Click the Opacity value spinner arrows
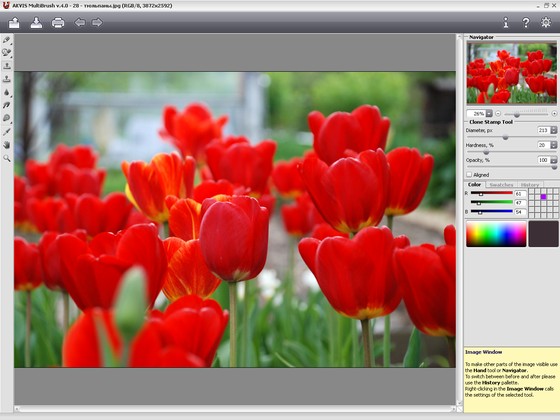 (554, 160)
